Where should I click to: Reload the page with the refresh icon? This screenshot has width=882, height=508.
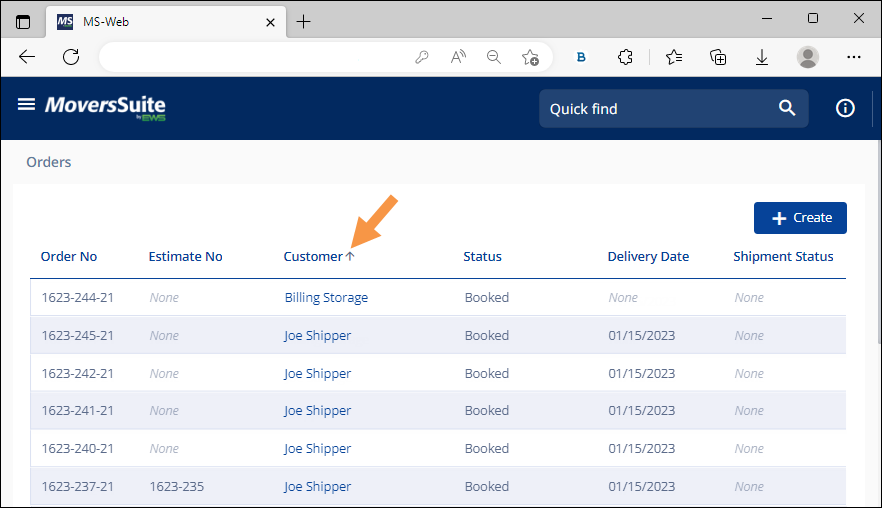pos(71,57)
